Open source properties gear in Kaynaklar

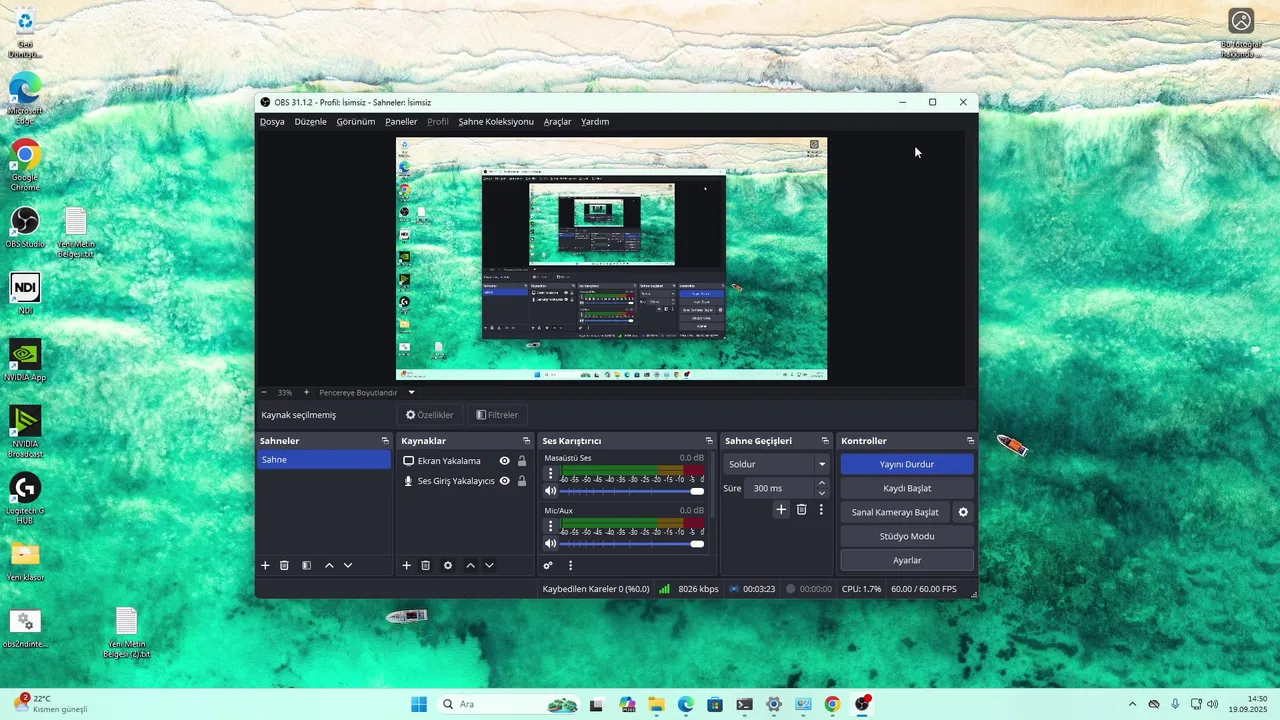click(x=448, y=565)
